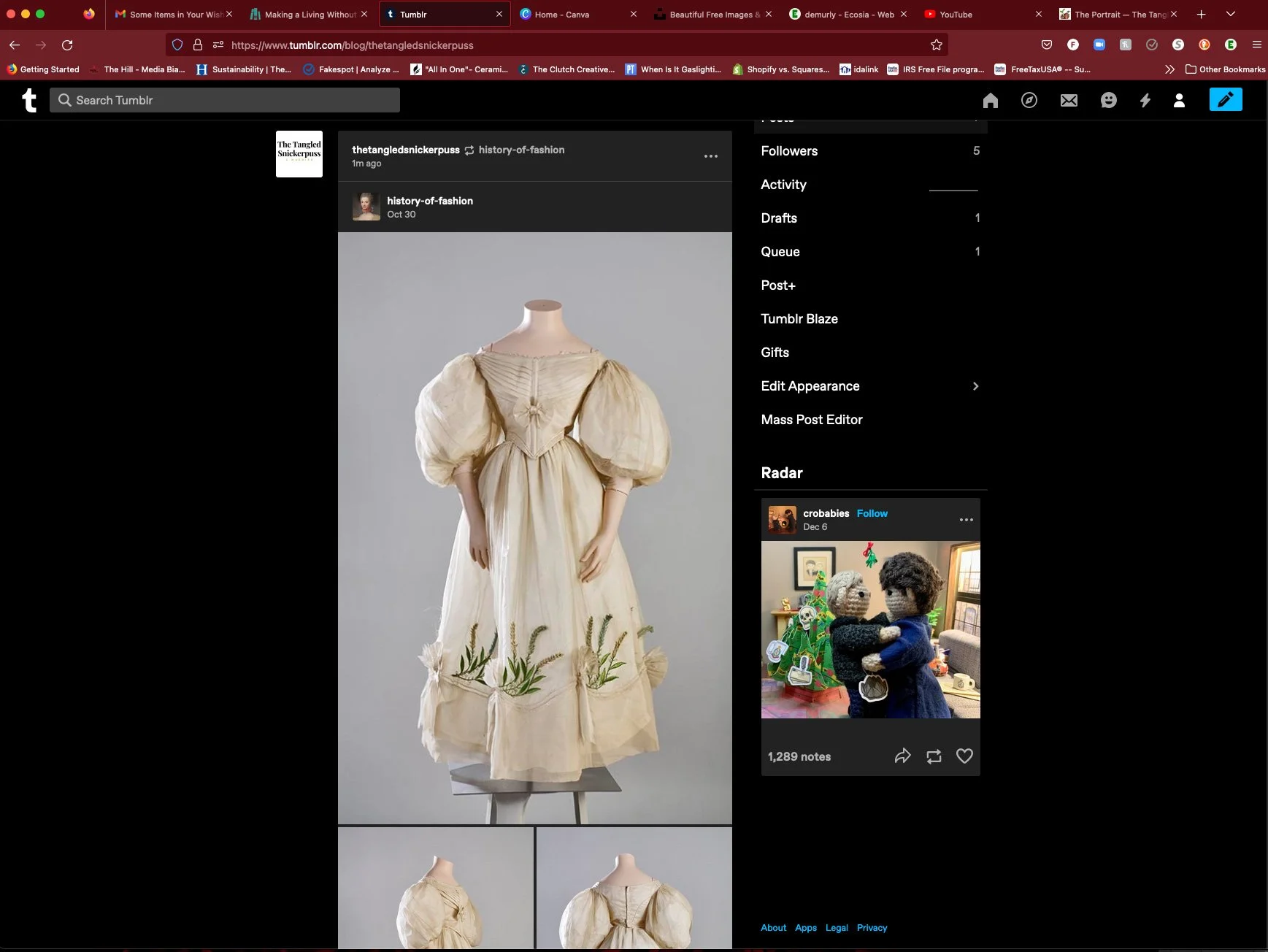
Task: Open 1,289 notes on Radar post
Action: pyautogui.click(x=799, y=756)
